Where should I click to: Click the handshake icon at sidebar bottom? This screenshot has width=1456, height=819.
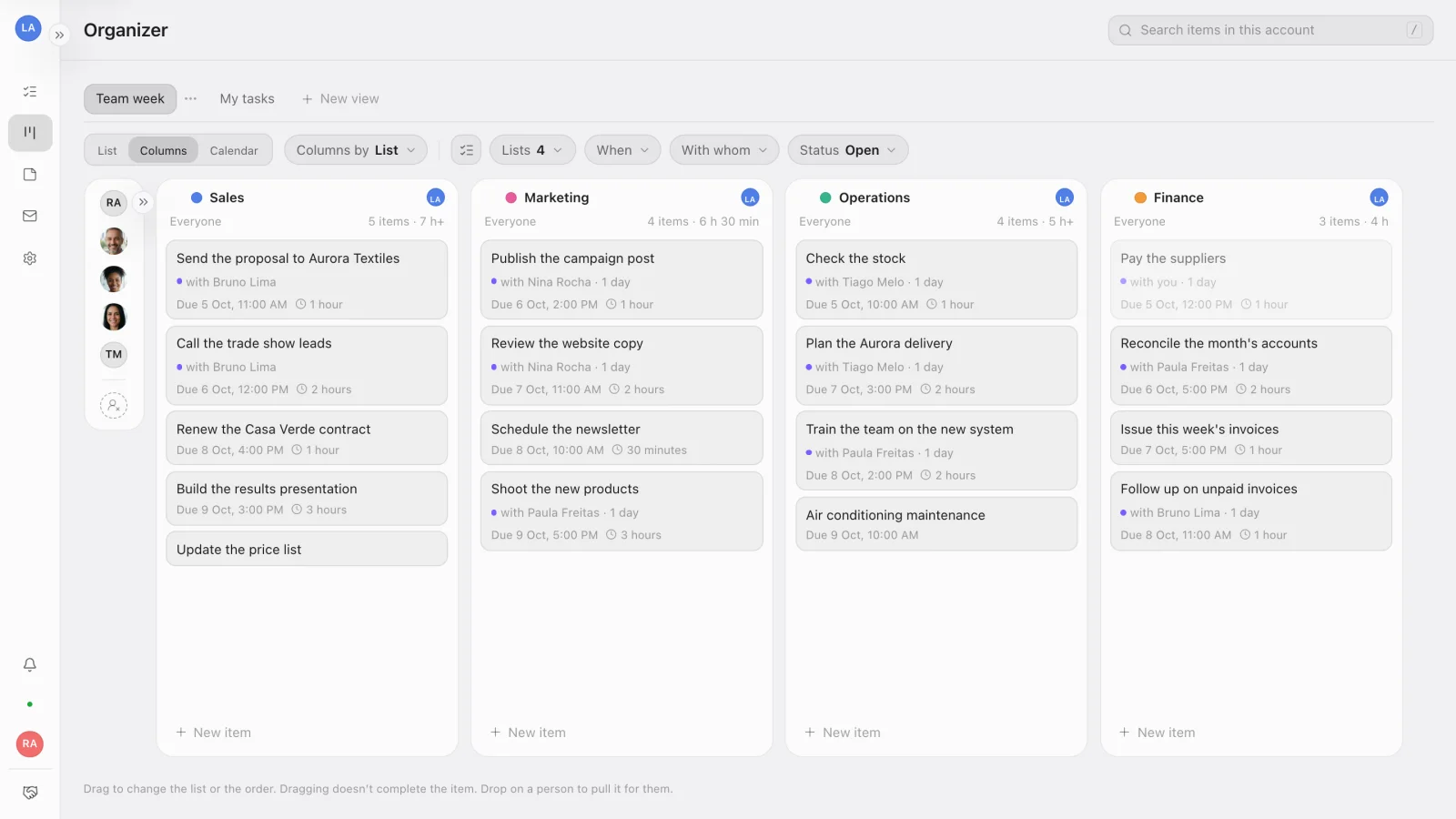pos(30,793)
